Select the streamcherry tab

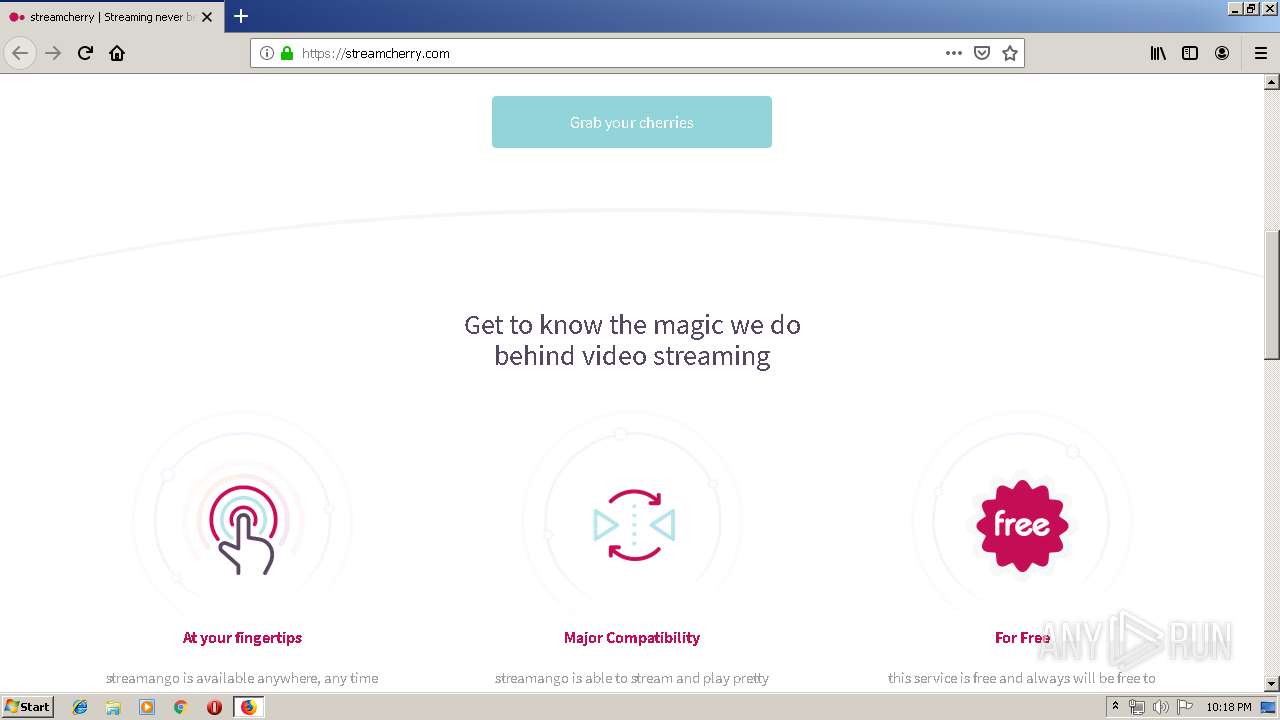click(110, 17)
